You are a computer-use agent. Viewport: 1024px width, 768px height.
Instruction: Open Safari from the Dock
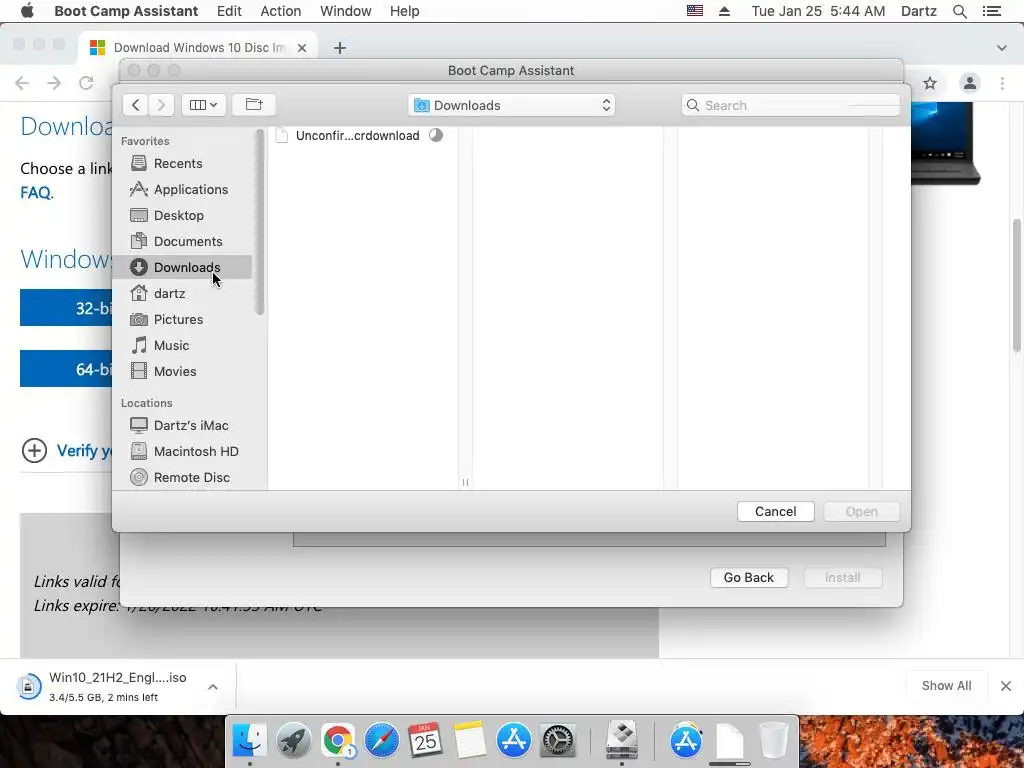pyautogui.click(x=381, y=740)
